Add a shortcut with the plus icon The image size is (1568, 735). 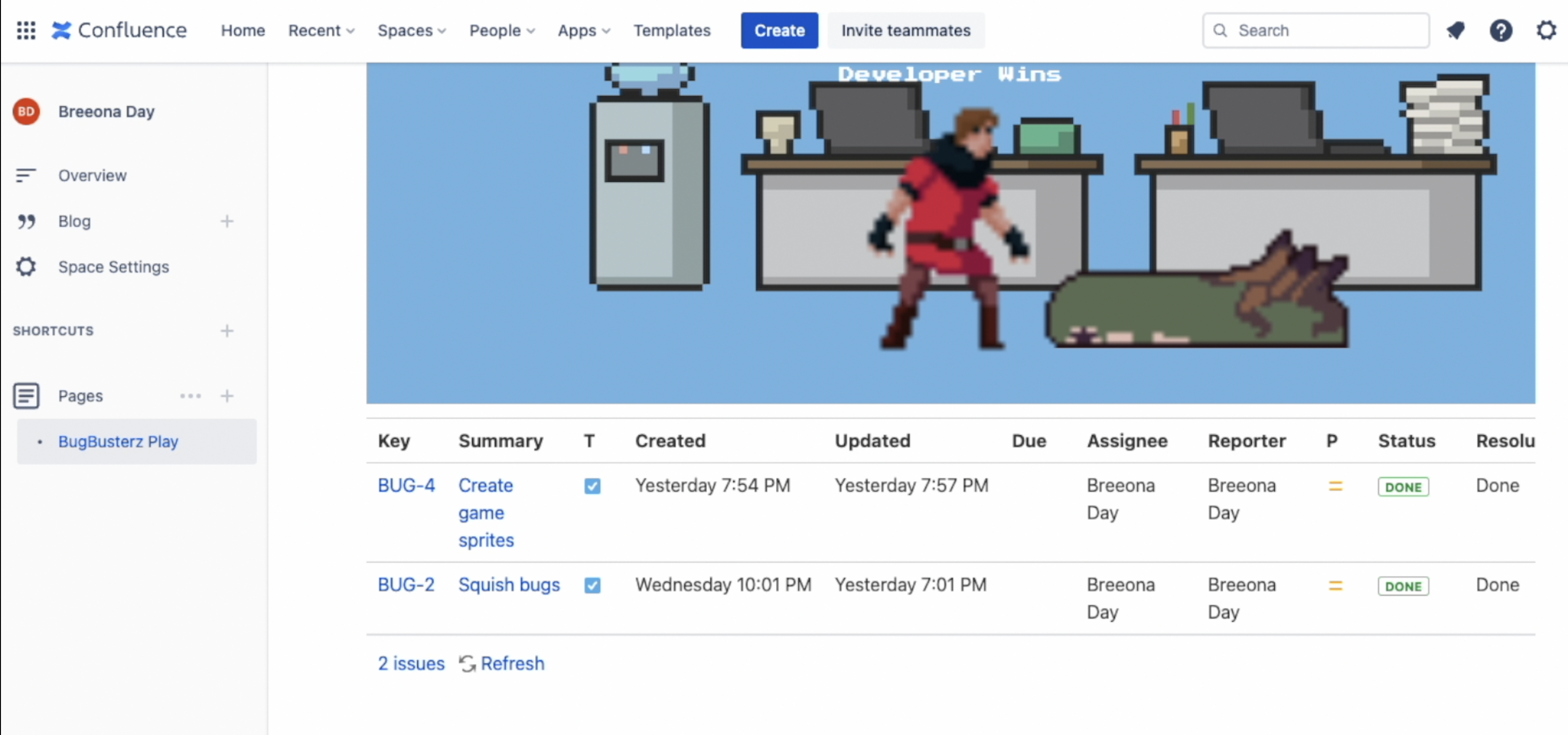[x=226, y=331]
